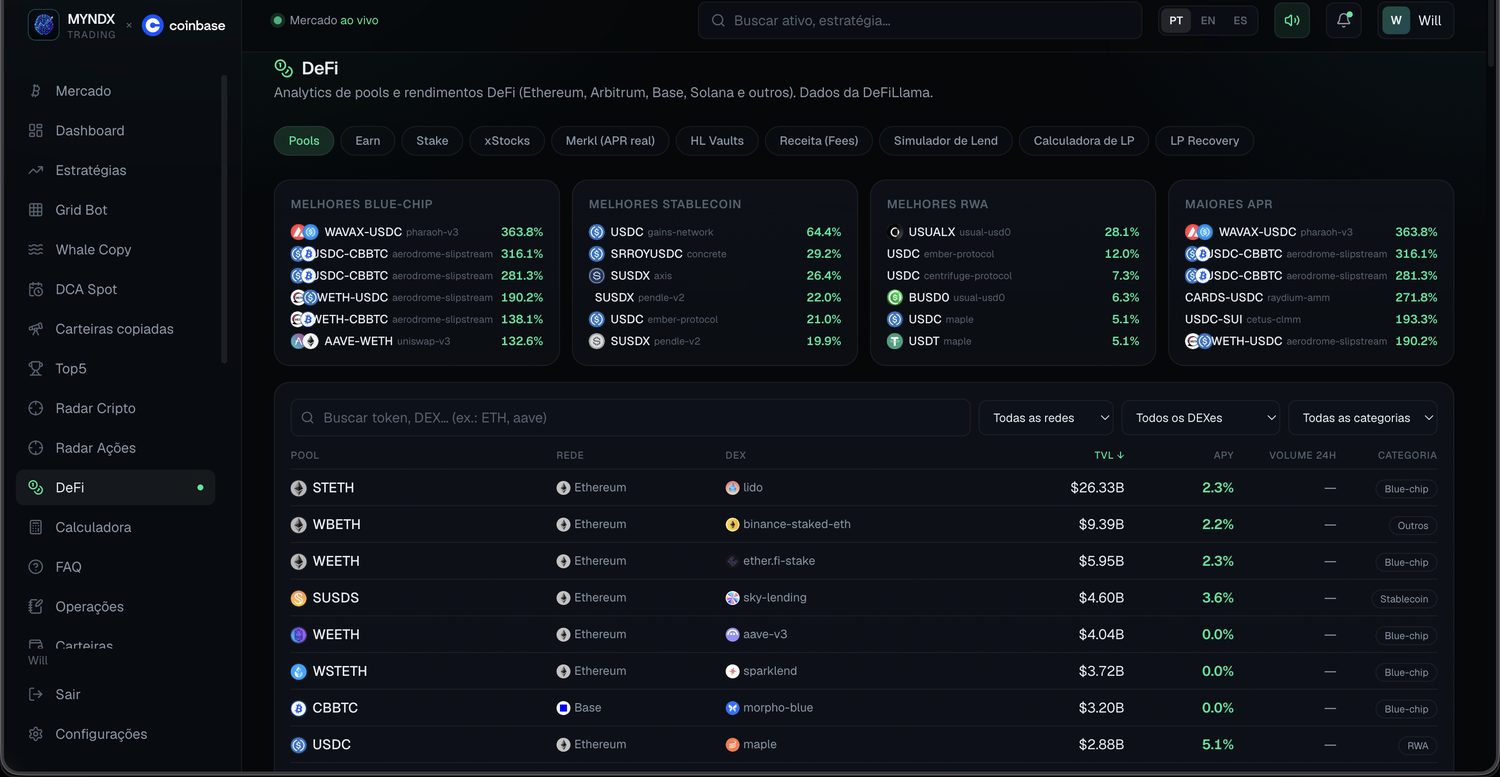Open the Will user profile menu
This screenshot has width=1500, height=777.
point(1416,20)
